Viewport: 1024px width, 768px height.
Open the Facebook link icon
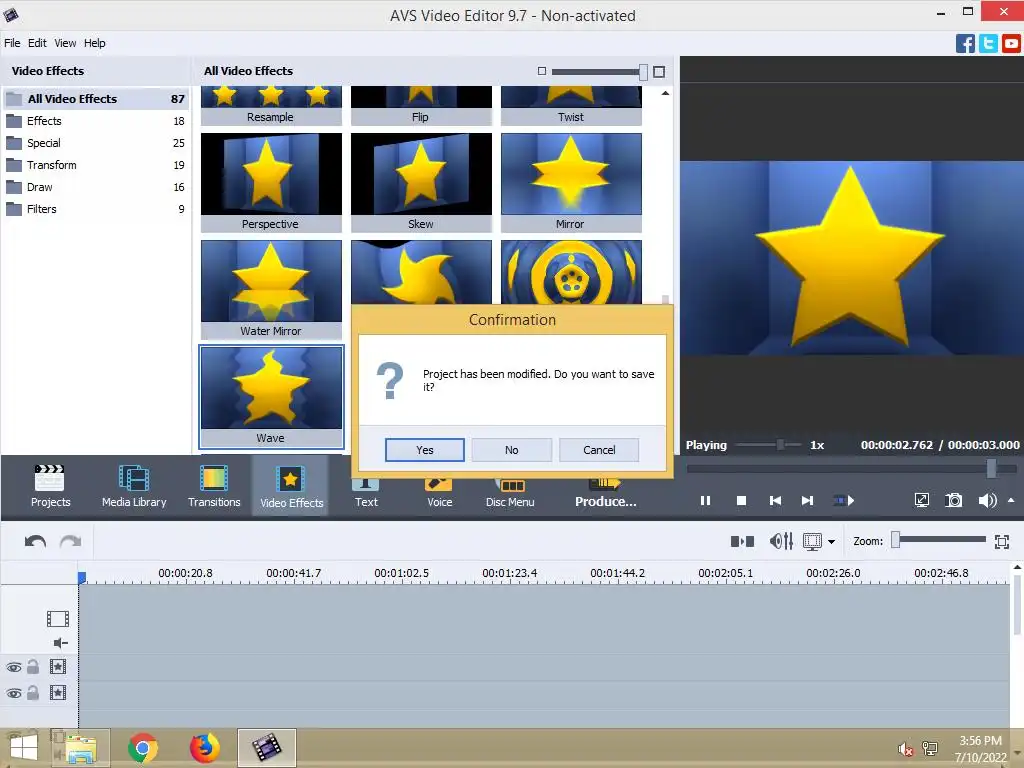point(965,44)
